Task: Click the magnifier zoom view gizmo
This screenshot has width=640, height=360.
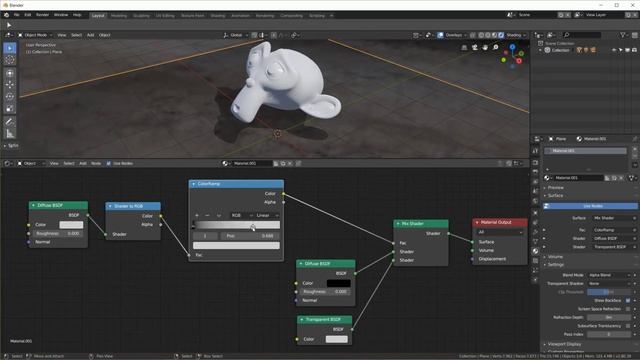Action: [x=495, y=48]
